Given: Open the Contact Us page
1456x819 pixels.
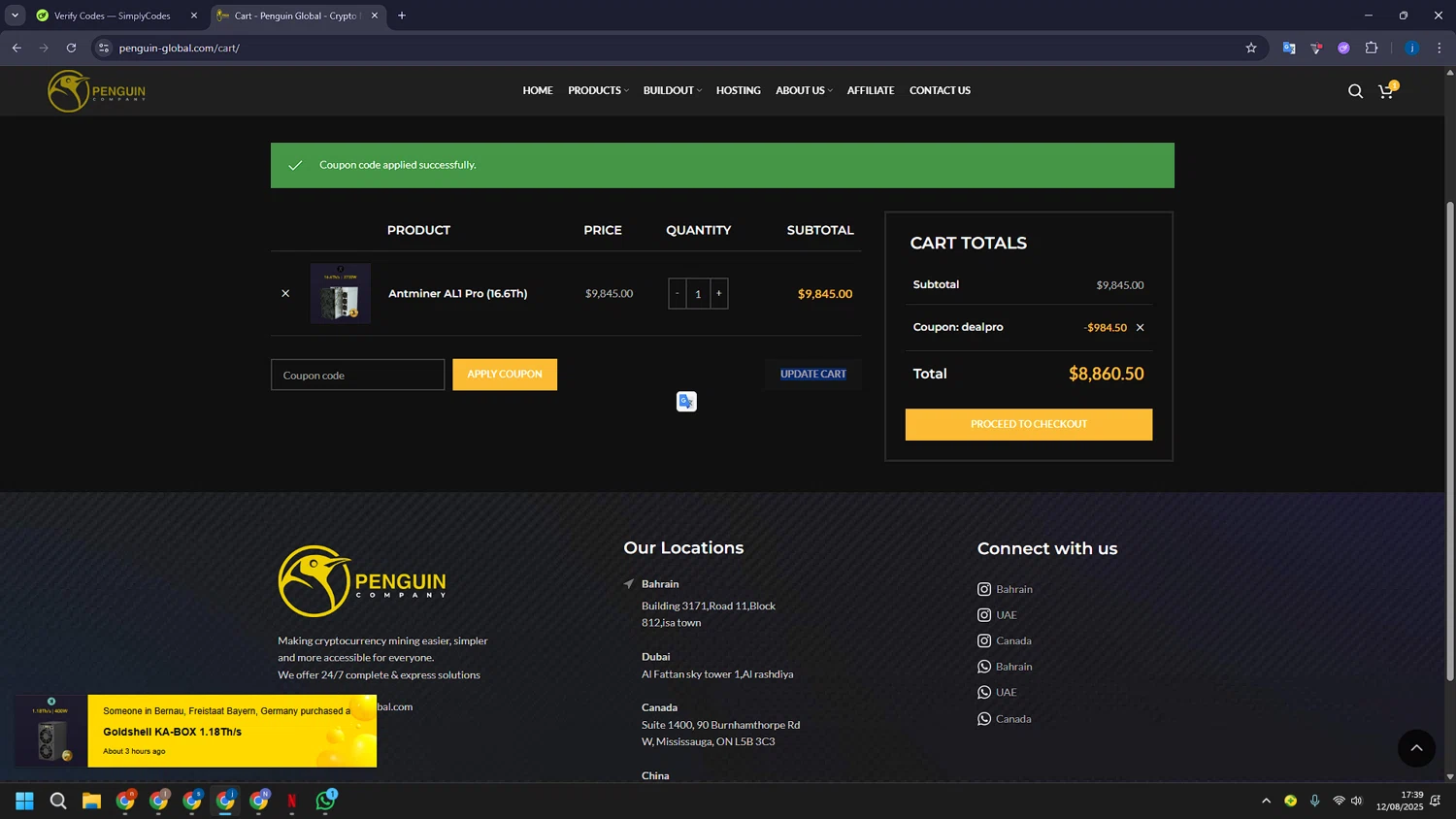Looking at the screenshot, I should coord(940,90).
